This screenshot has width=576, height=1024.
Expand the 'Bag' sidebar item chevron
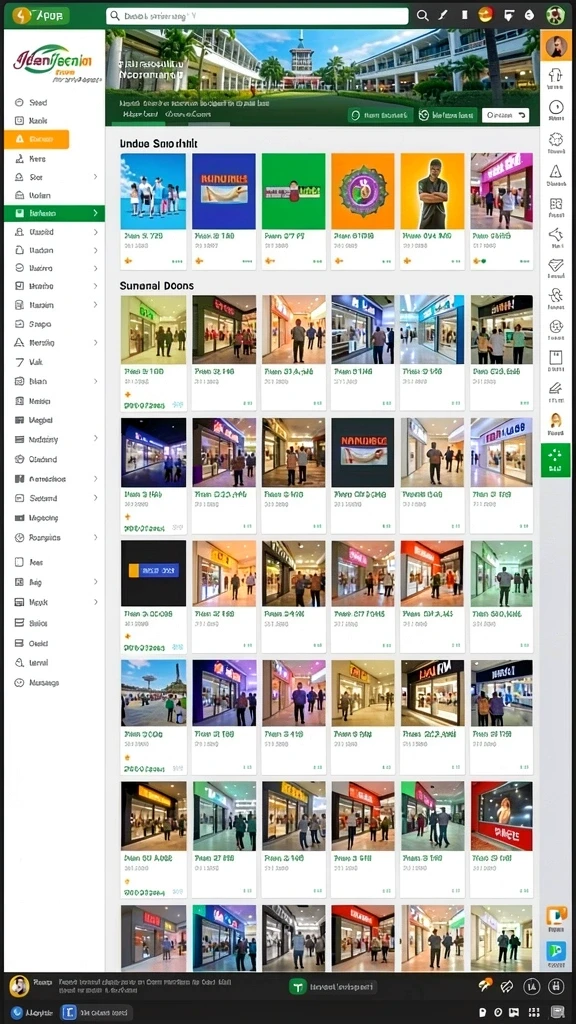(x=95, y=582)
